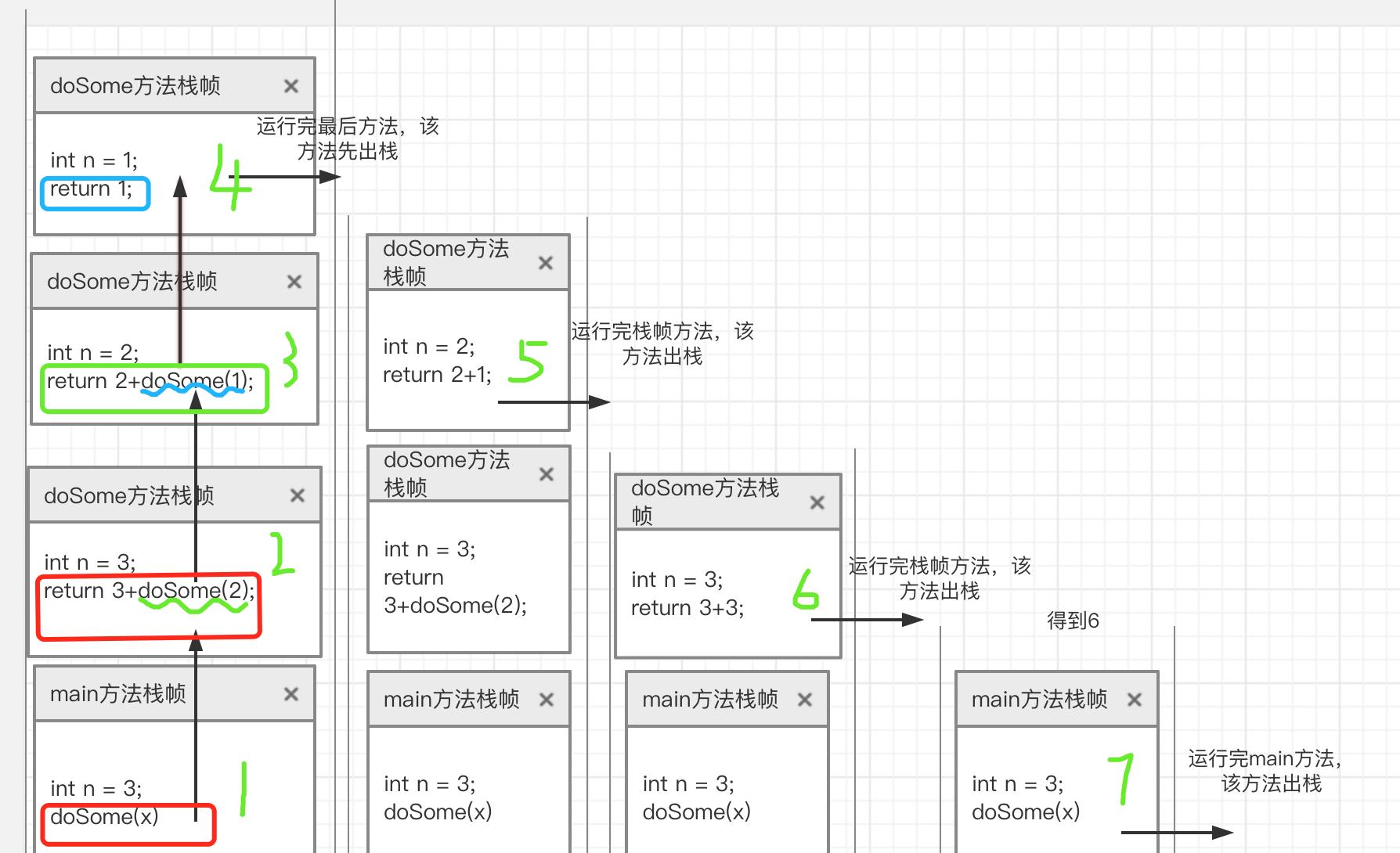The width and height of the screenshot is (1400, 853).
Task: Close the main方法栈帧 frame below 'return 3+3;' frame
Action: 805,700
